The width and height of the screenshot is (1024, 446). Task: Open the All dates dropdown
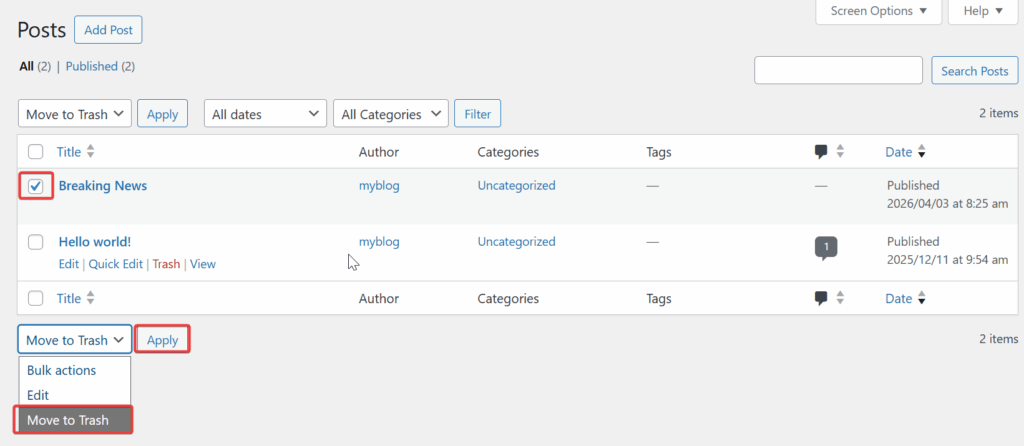(x=265, y=114)
